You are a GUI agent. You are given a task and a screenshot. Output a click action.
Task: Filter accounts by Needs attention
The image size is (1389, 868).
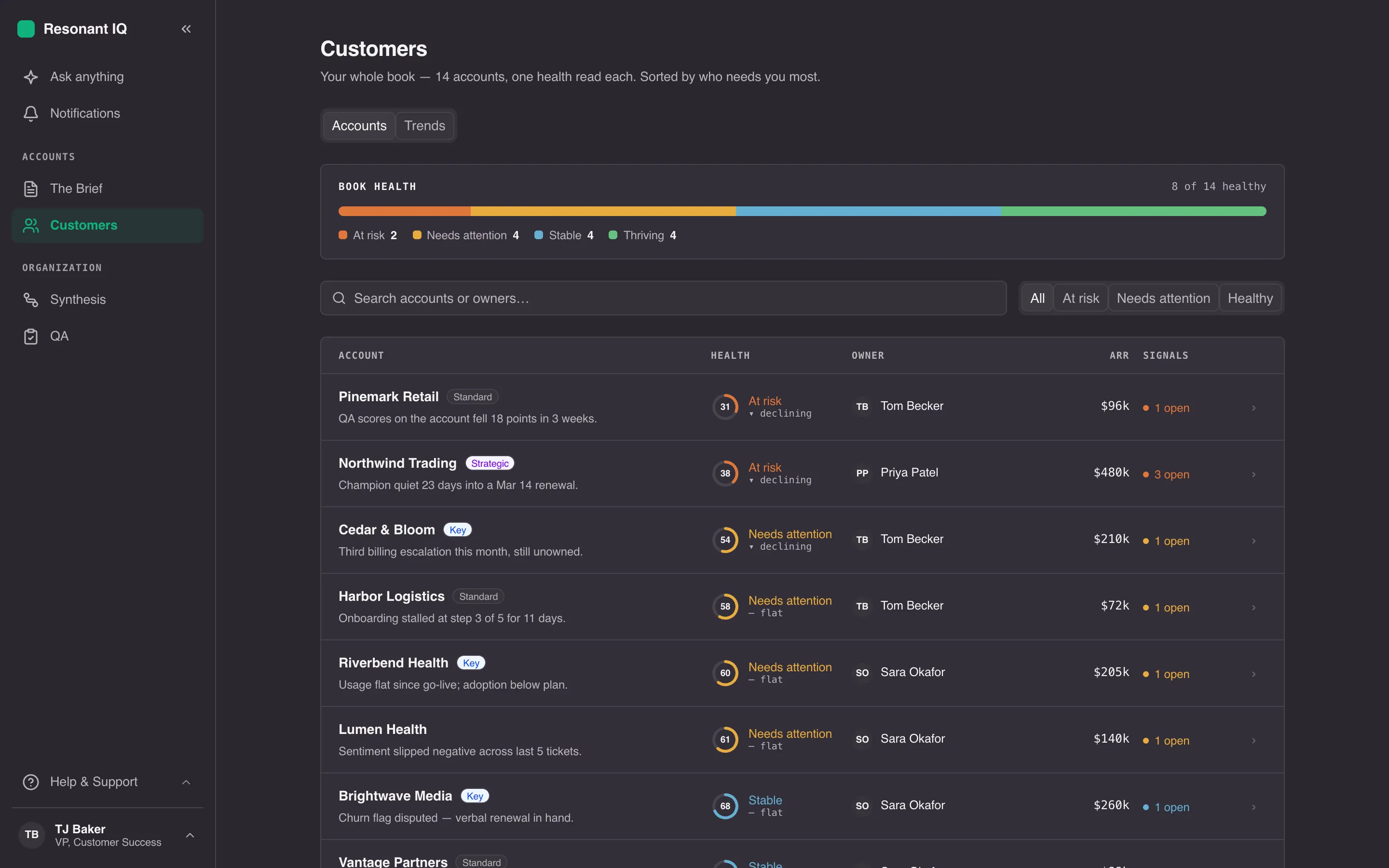point(1163,298)
